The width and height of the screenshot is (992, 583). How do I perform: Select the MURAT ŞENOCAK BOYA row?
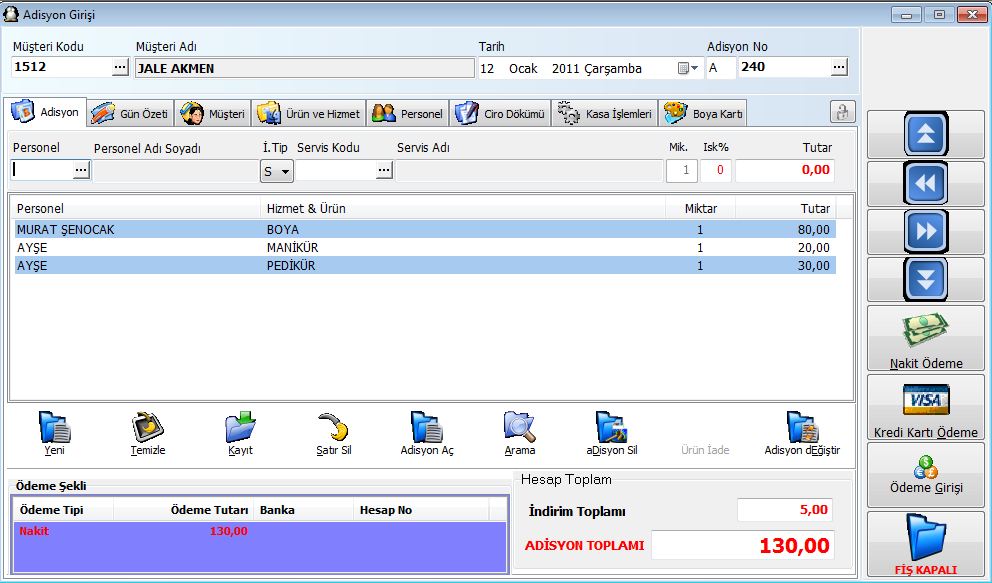click(425, 230)
